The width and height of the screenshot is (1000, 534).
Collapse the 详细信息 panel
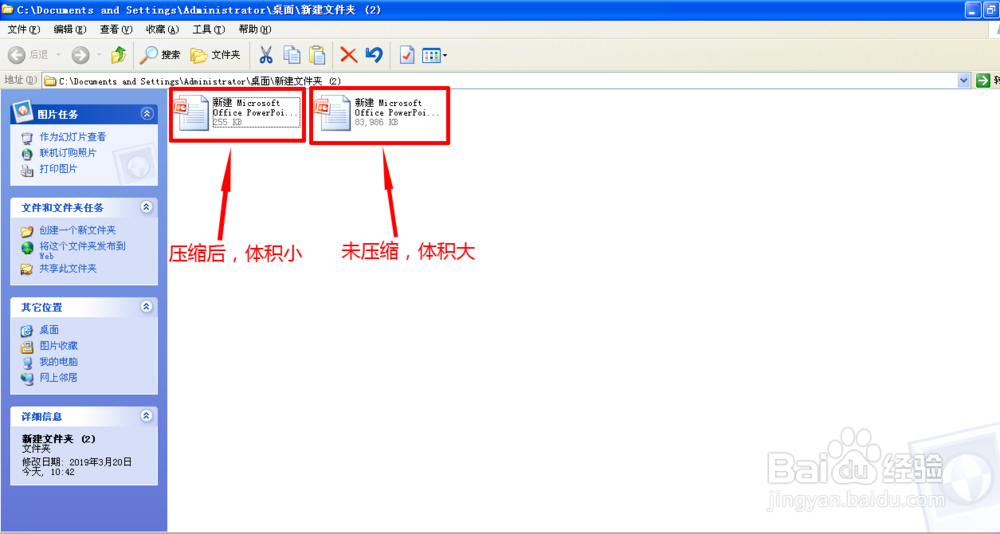point(147,416)
